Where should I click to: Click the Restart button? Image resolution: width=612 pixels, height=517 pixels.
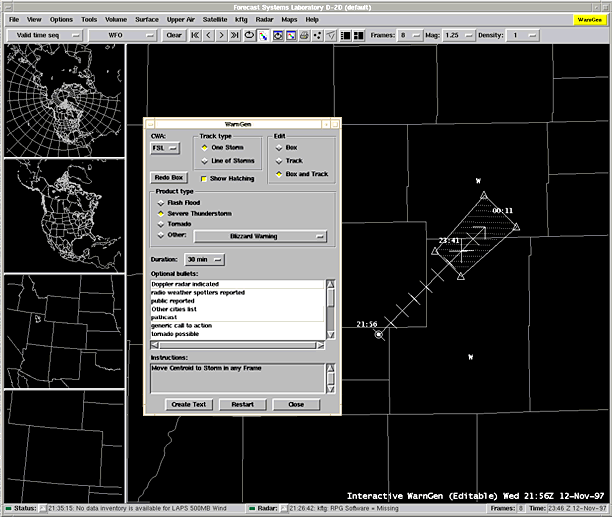(242, 405)
